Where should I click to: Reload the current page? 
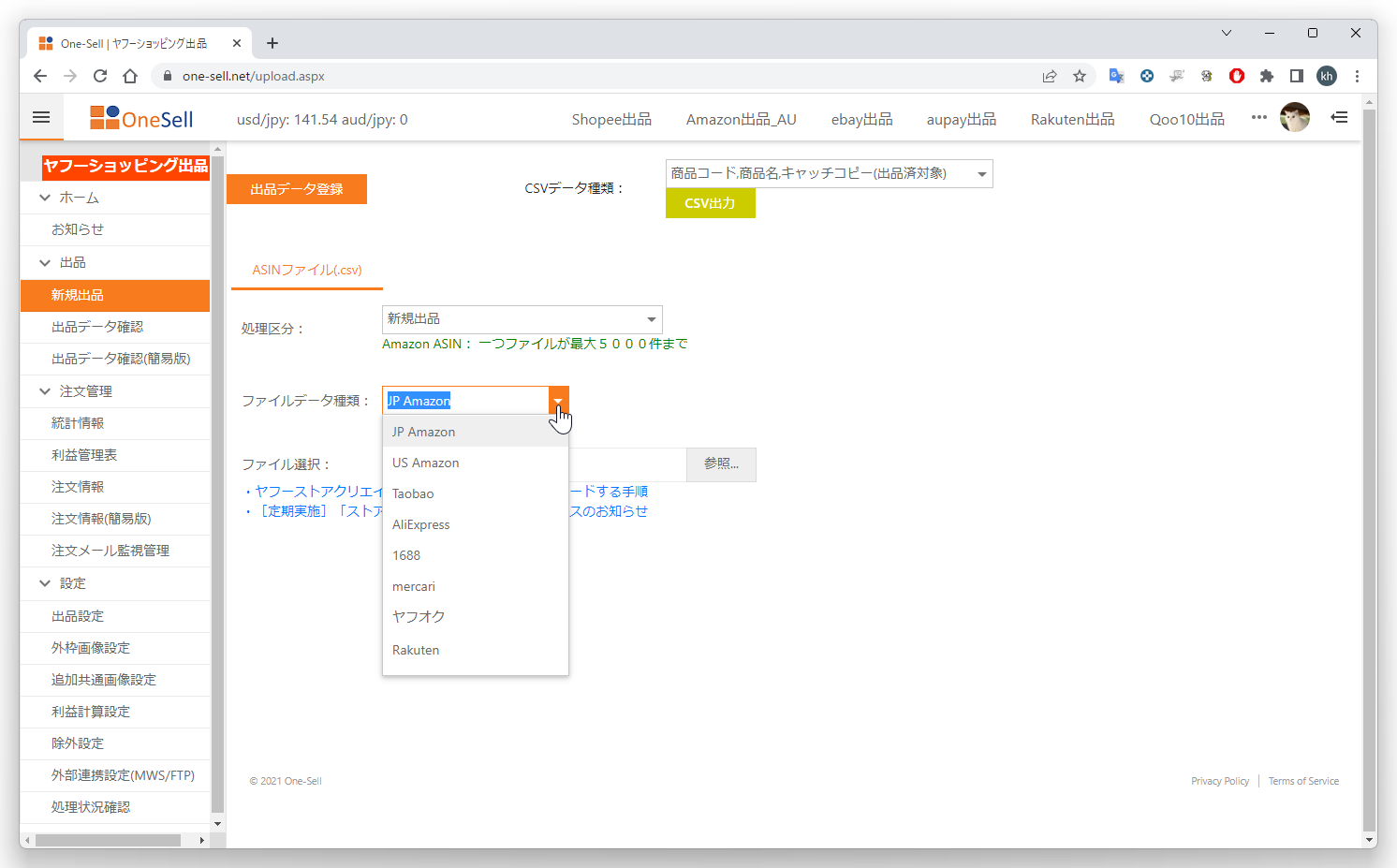(x=100, y=76)
